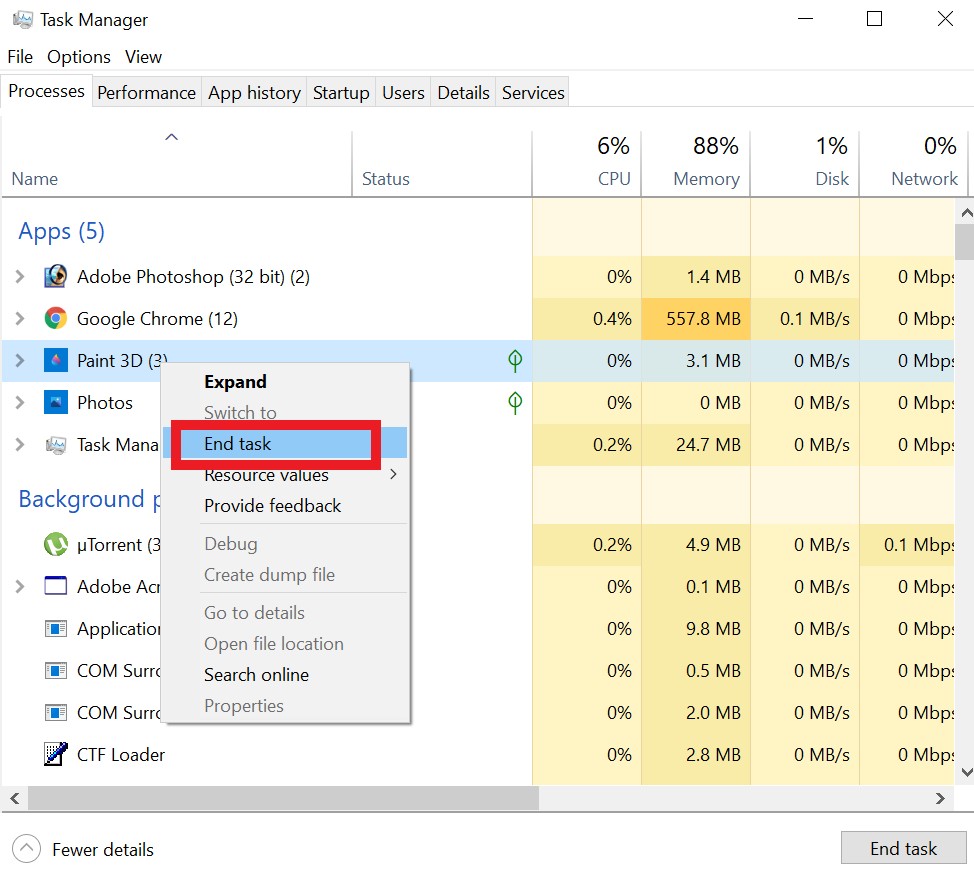Click the horizontal scrollbar right arrow
This screenshot has width=974, height=877.
click(x=940, y=798)
